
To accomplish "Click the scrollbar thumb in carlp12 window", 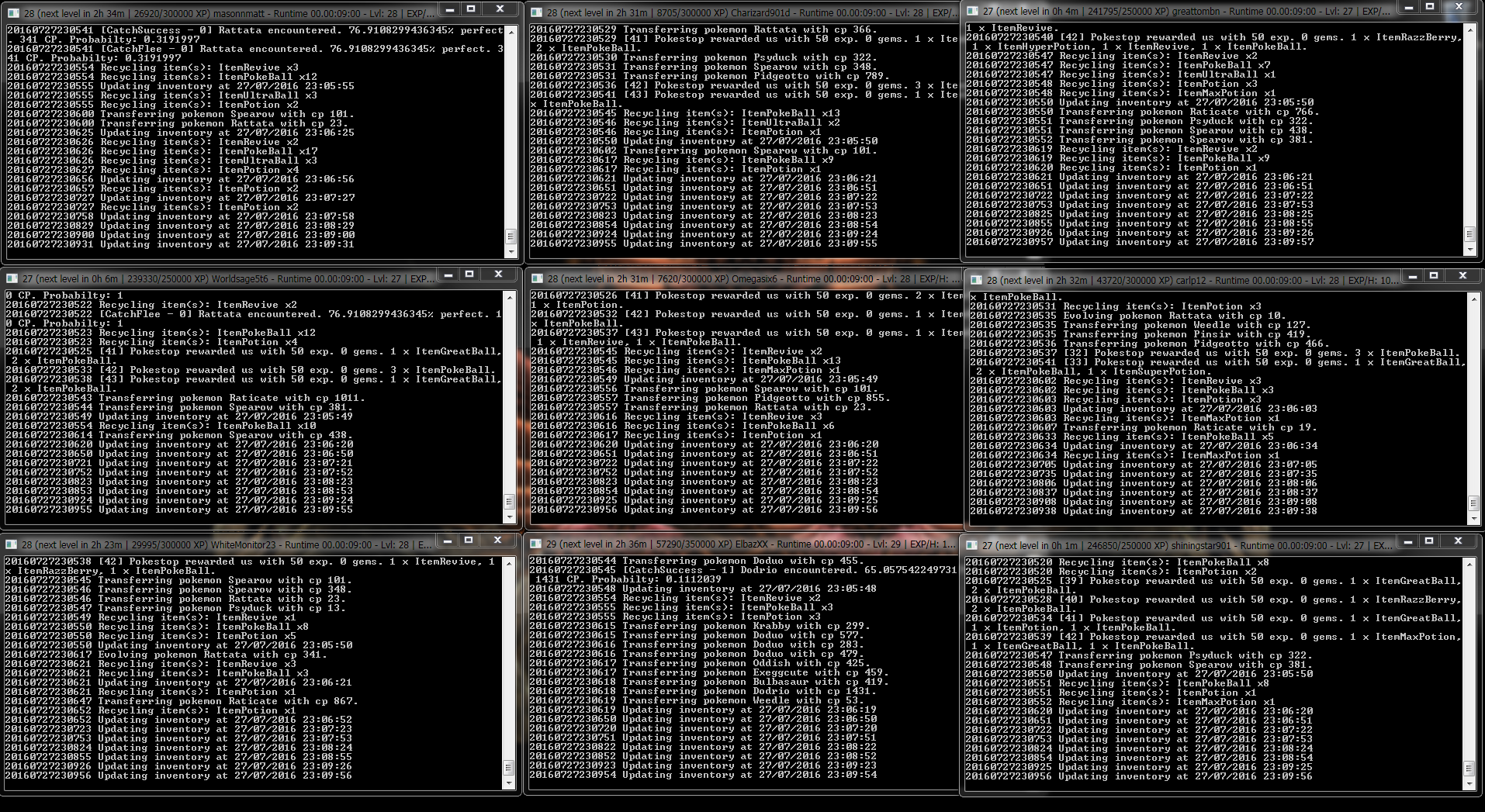I will pos(1474,503).
